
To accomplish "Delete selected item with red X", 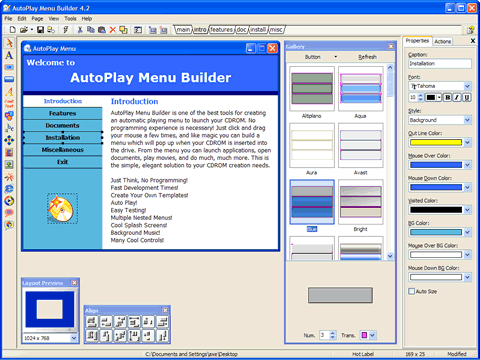I will (x=113, y=30).
